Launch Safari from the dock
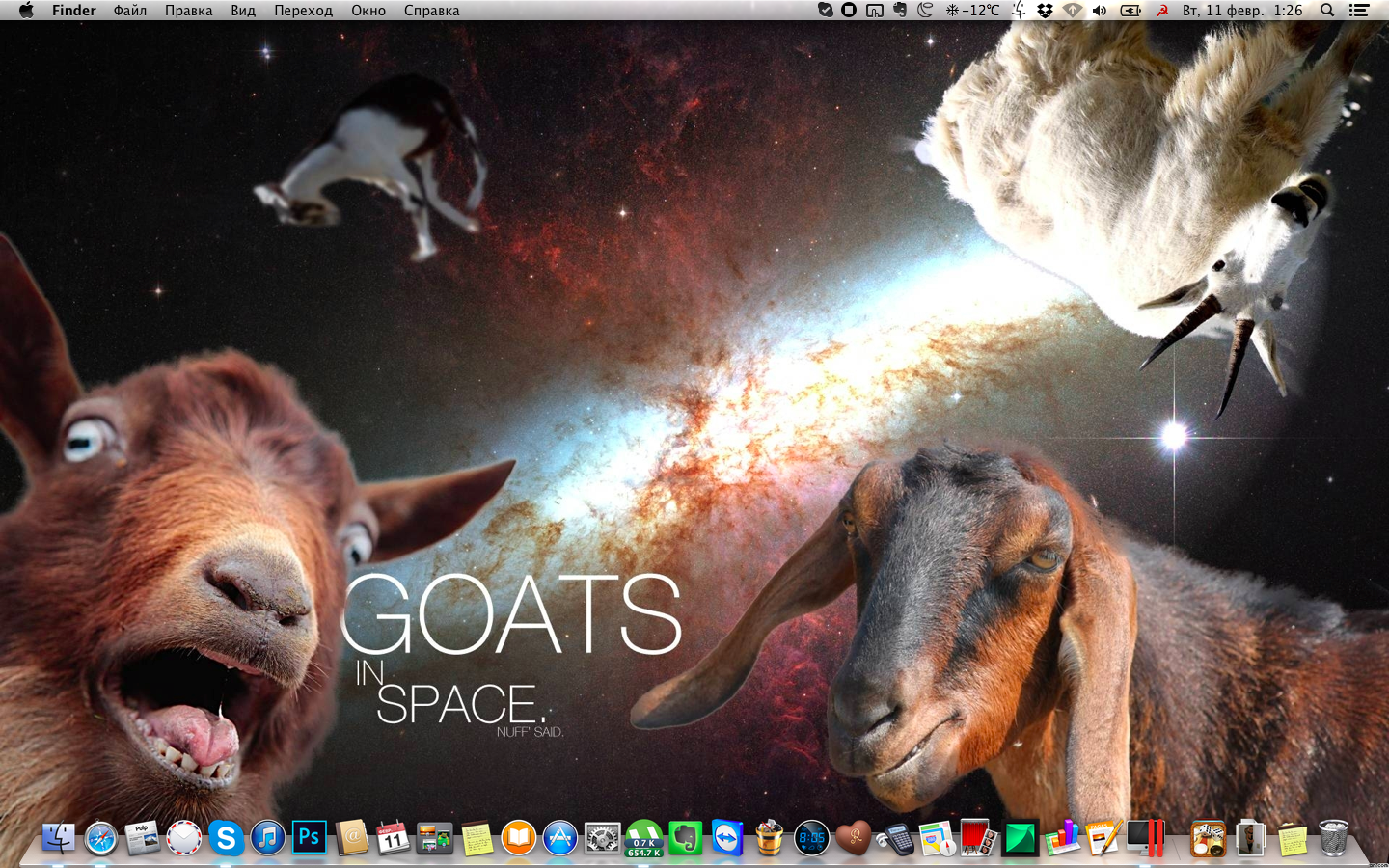The image size is (1389, 868). tap(100, 838)
